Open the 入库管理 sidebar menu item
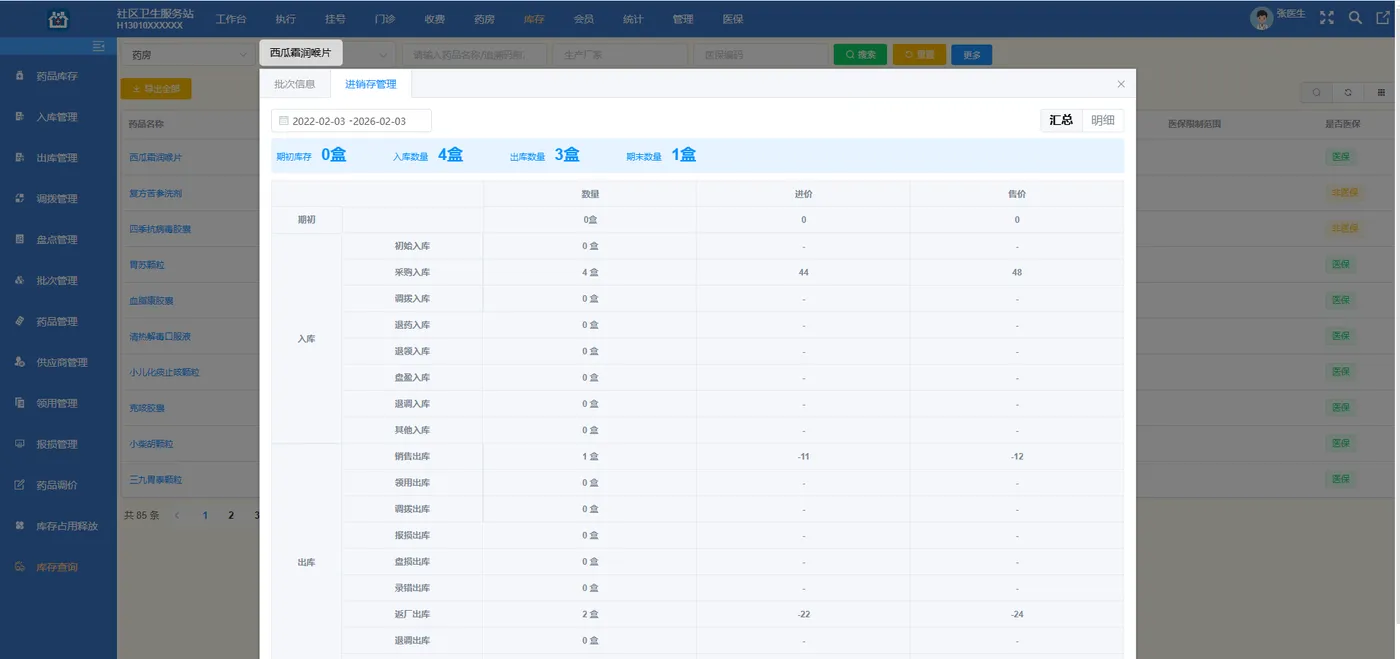The height and width of the screenshot is (659, 1400). pos(58,117)
